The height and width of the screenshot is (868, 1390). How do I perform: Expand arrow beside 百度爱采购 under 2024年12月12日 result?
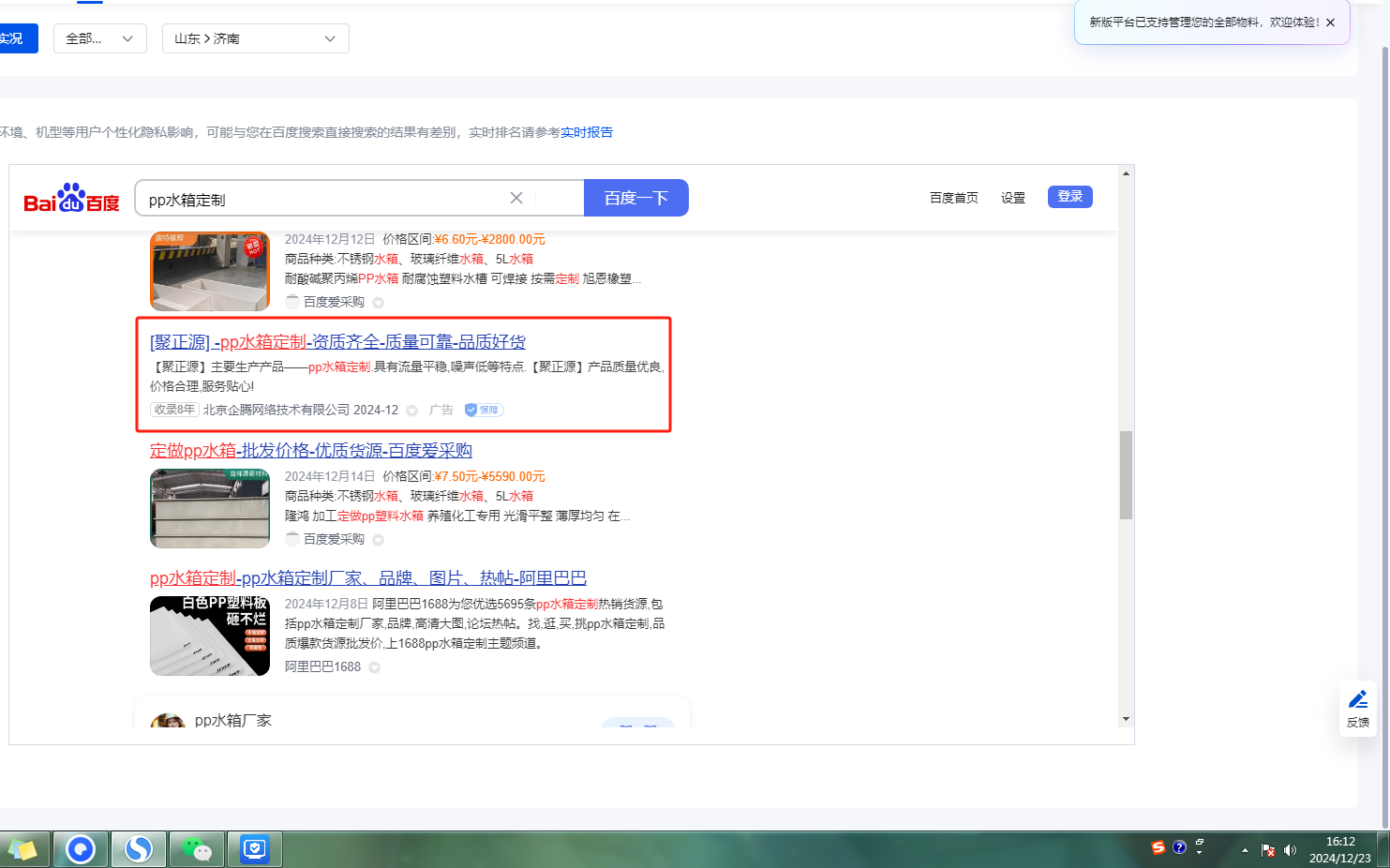[378, 303]
